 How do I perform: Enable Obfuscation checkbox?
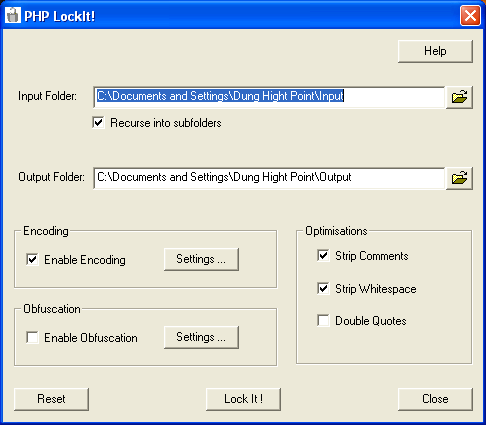point(32,338)
